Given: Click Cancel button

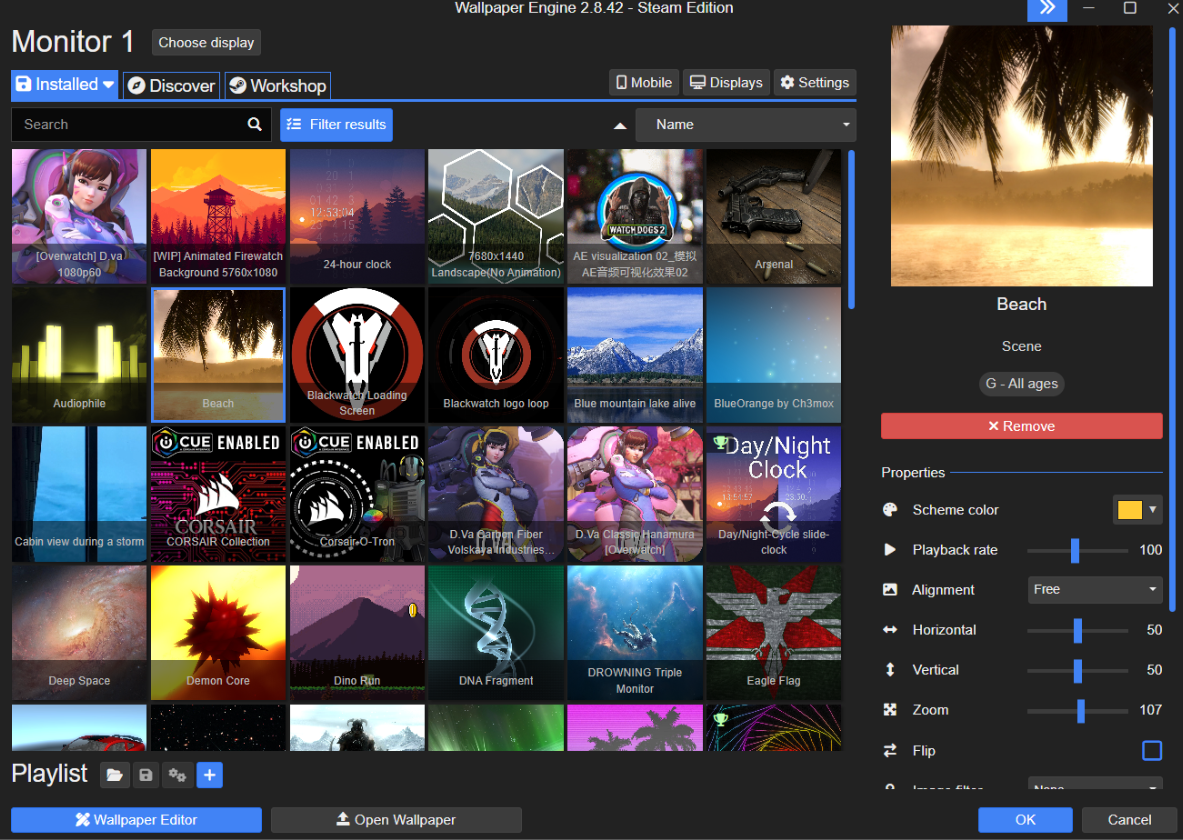Looking at the screenshot, I should tap(1129, 820).
